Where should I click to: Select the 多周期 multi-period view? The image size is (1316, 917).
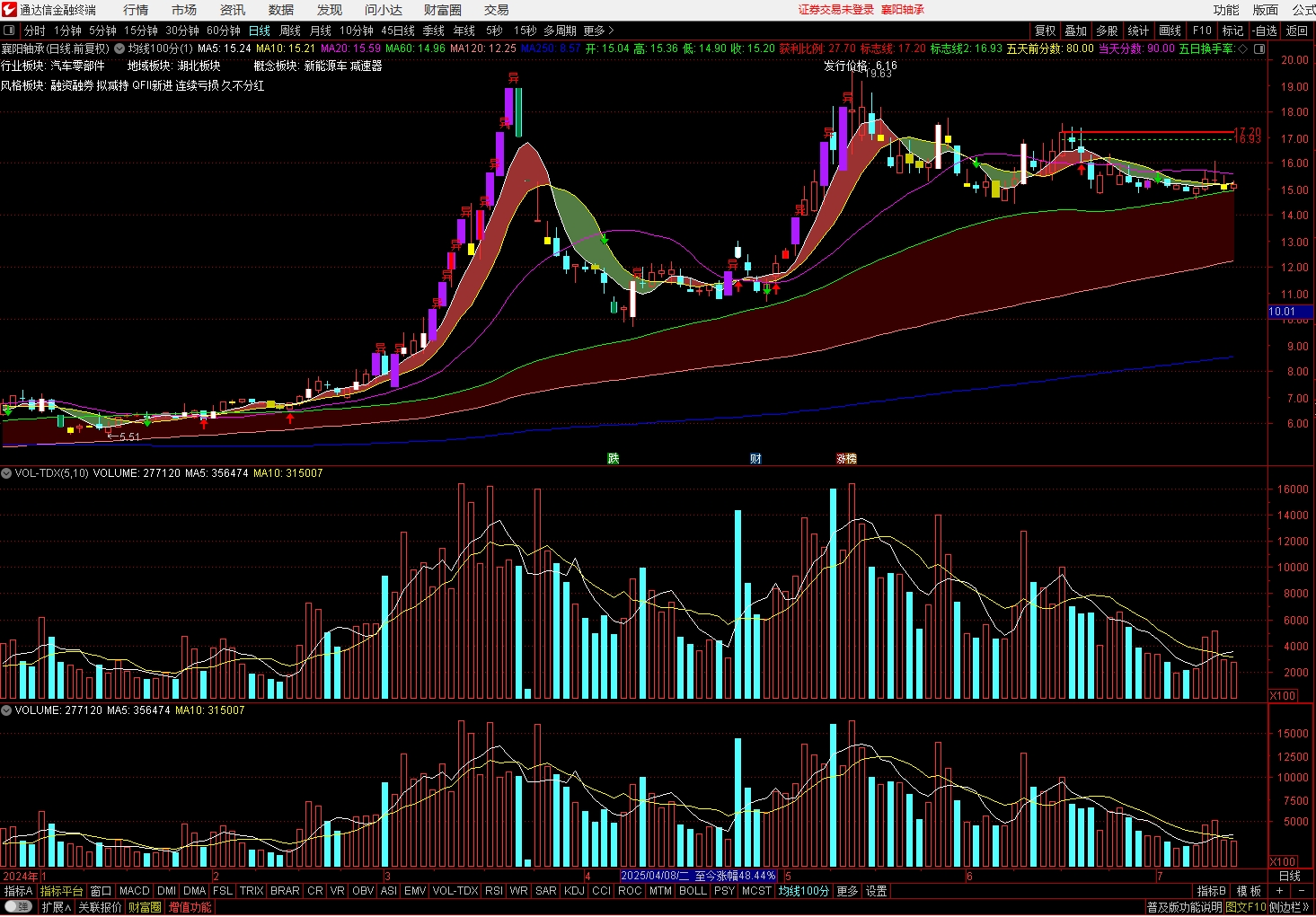[x=560, y=31]
